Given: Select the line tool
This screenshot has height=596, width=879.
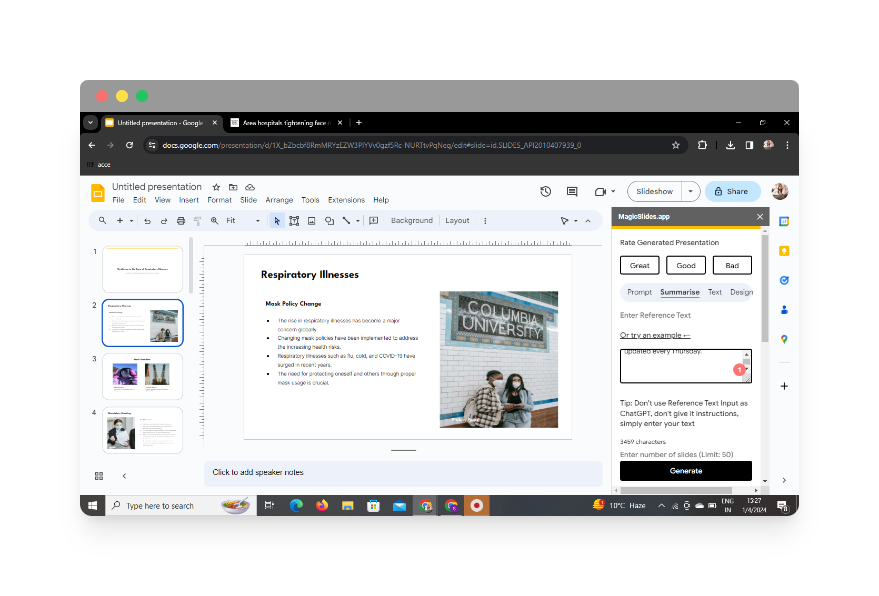Looking at the screenshot, I should click(346, 221).
